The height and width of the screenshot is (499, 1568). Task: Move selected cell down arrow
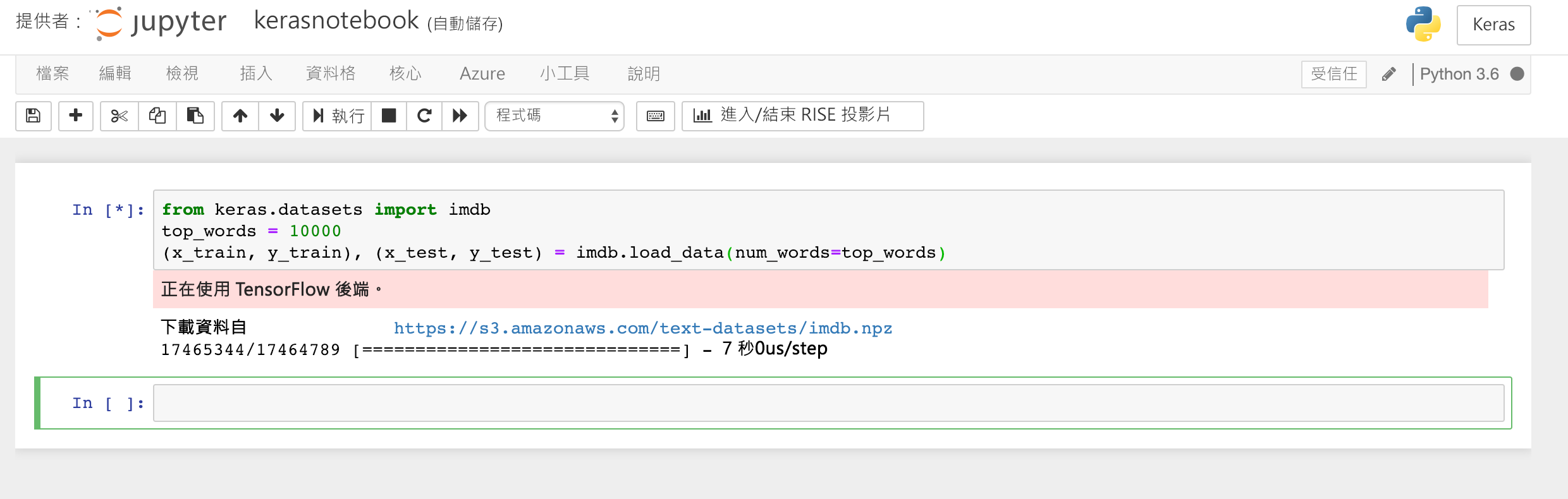277,116
